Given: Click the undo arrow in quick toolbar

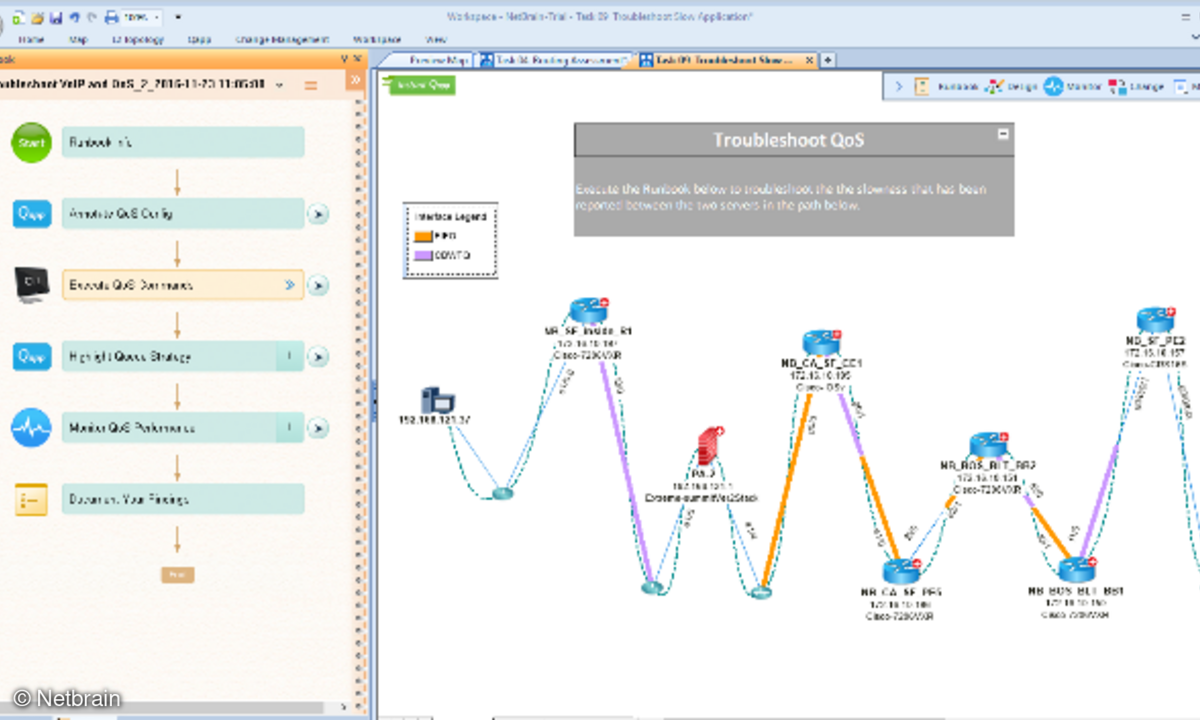Looking at the screenshot, I should click(x=74, y=17).
